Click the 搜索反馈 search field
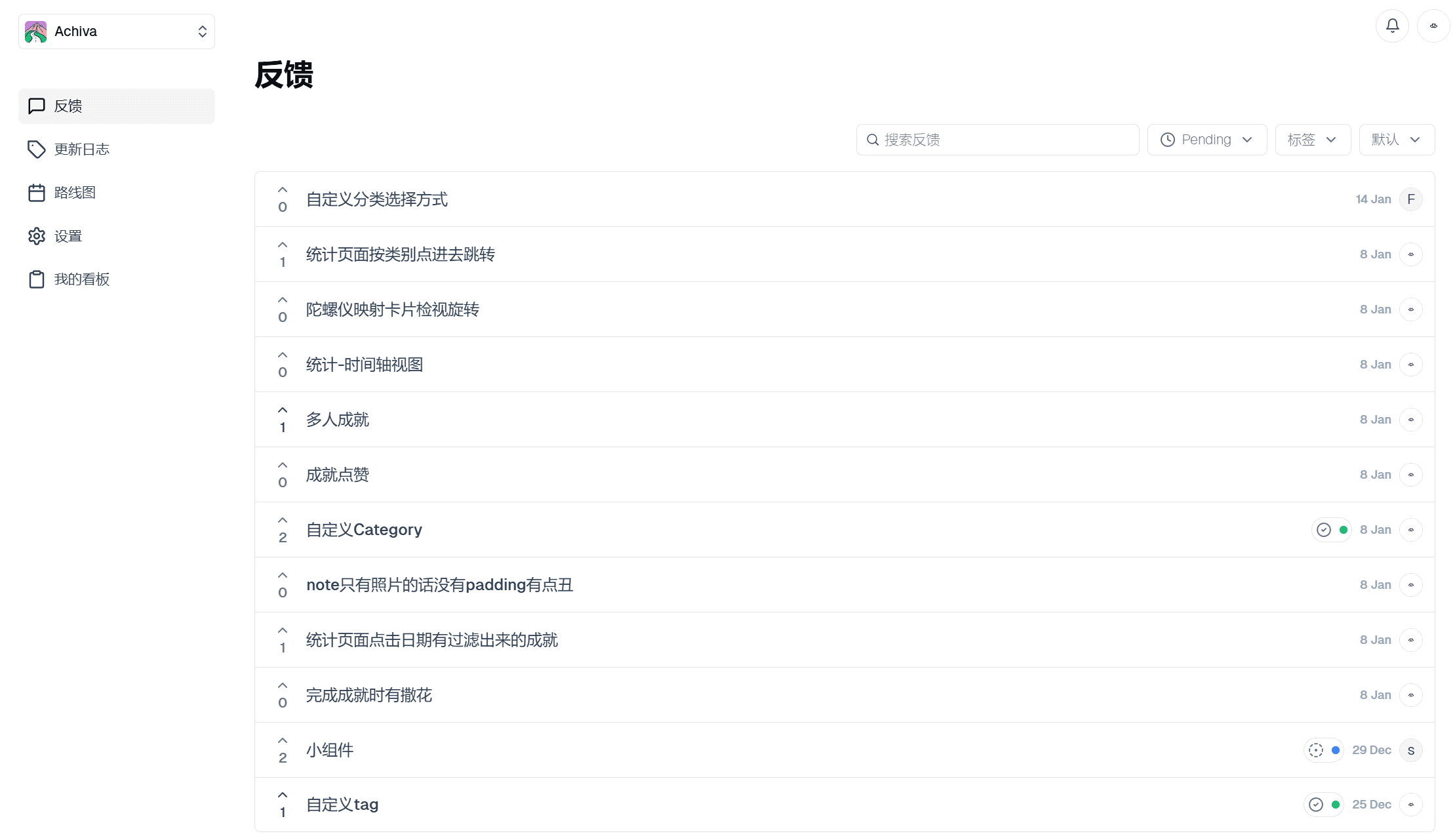Viewport: 1455px width, 840px height. 997,139
